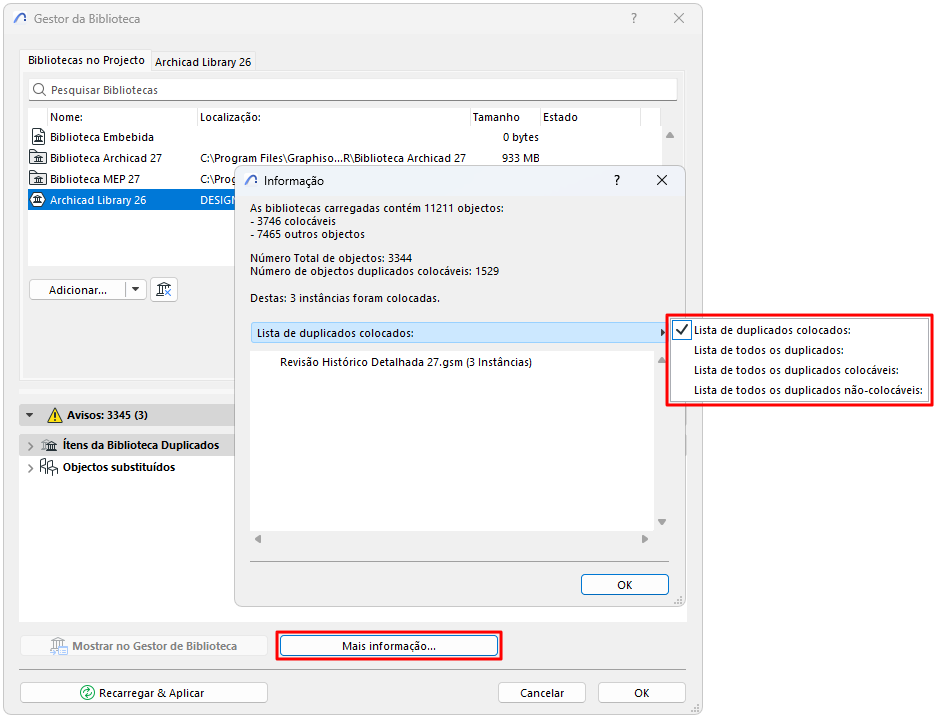Click the Cancelar button
This screenshot has width=935, height=719.
[541, 693]
